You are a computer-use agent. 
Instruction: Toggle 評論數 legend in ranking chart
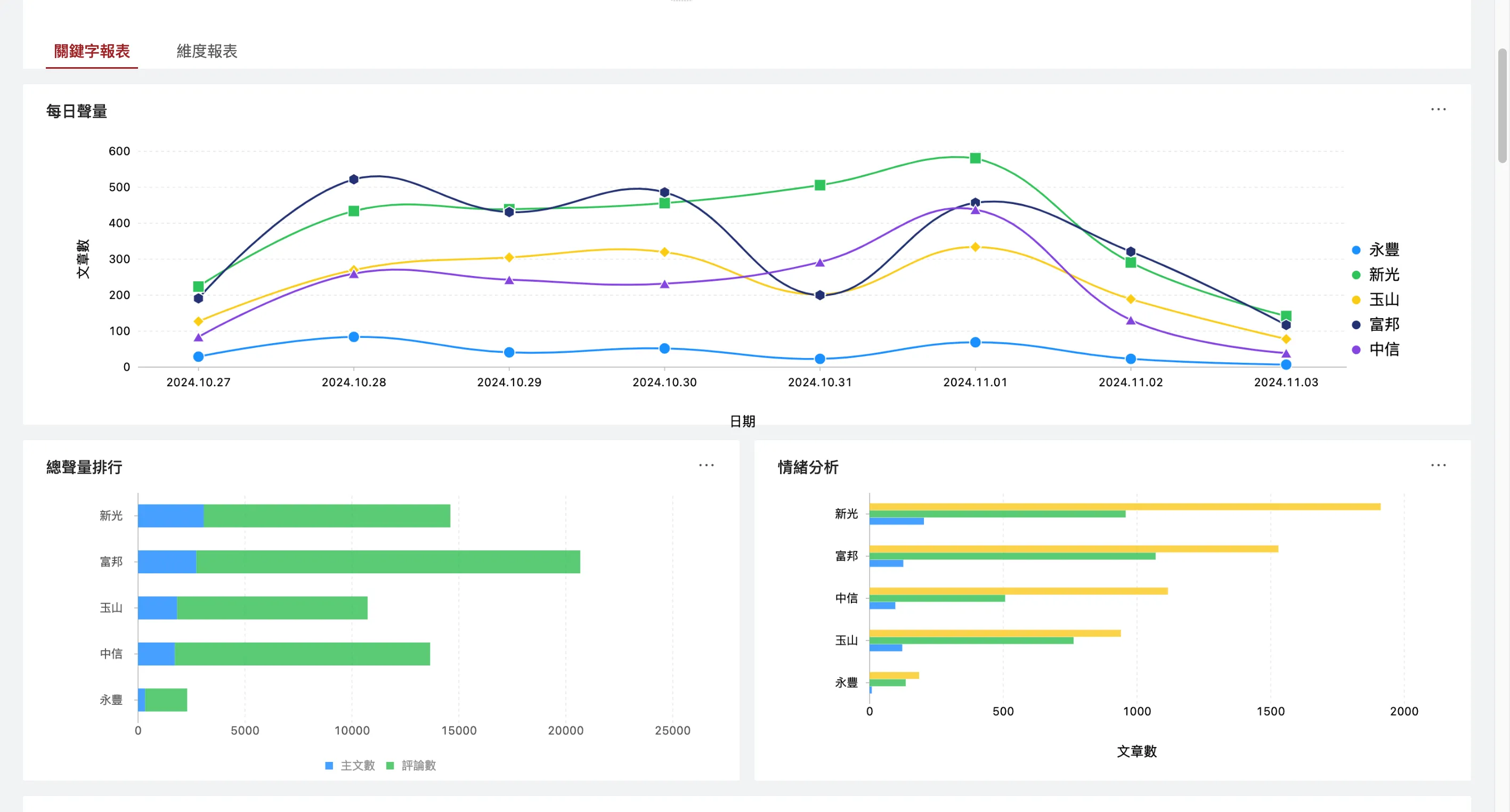click(x=411, y=766)
